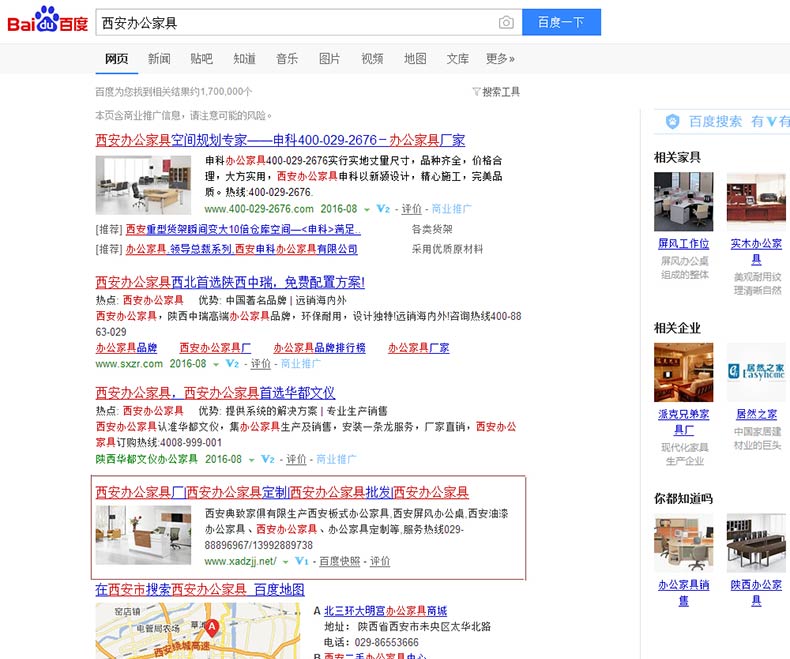Click the 办公家具厂家 sublink
The image size is (790, 659).
(x=418, y=348)
